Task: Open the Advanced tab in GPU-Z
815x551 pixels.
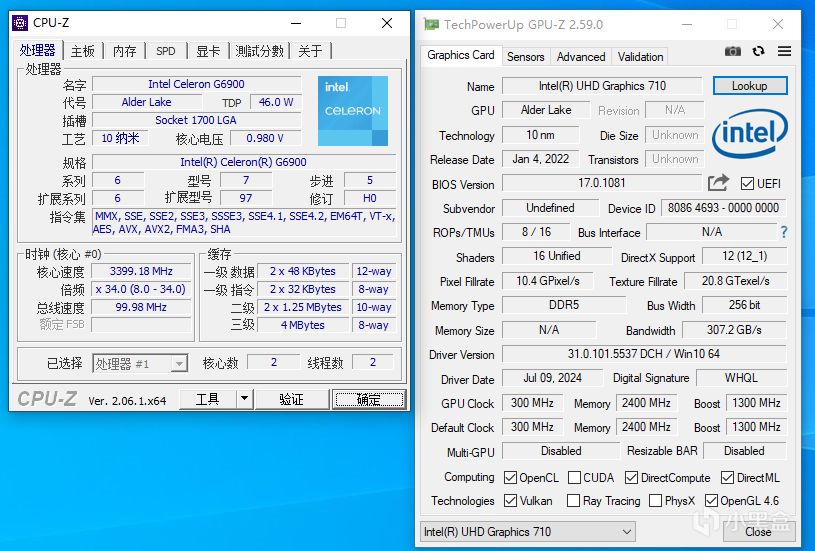Action: [581, 57]
